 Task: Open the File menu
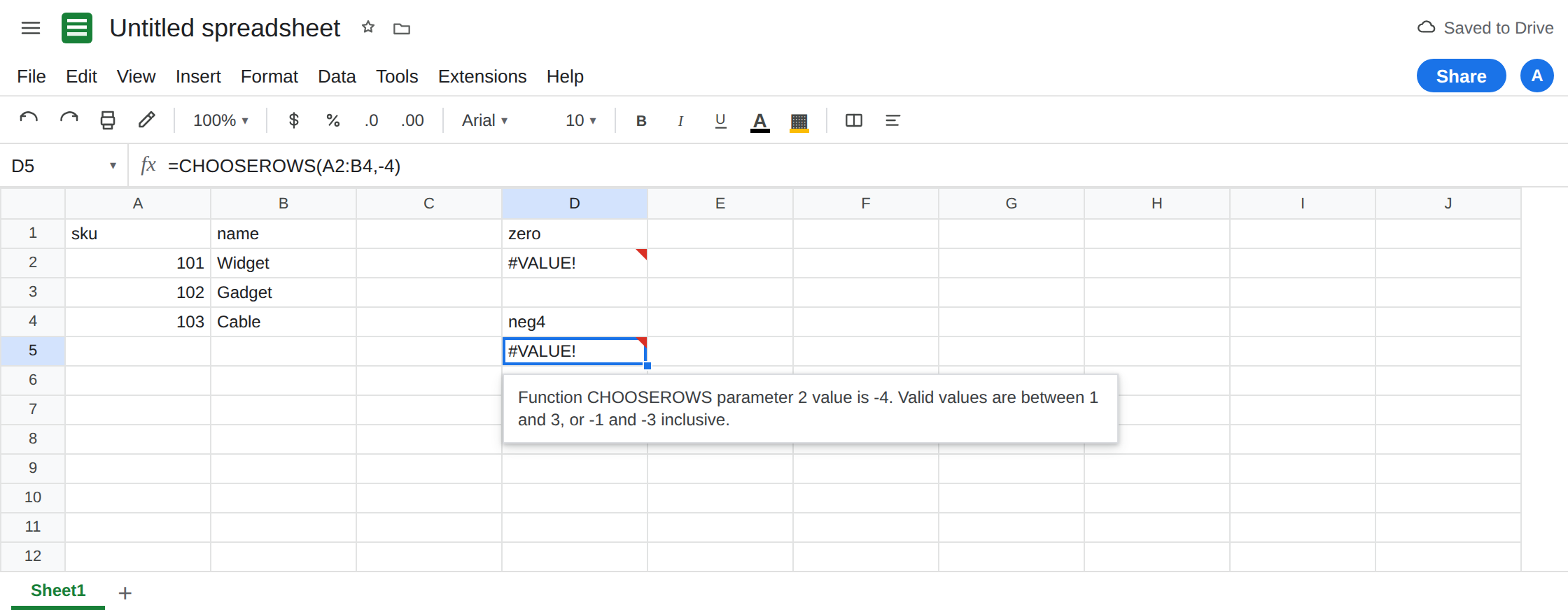(x=31, y=76)
